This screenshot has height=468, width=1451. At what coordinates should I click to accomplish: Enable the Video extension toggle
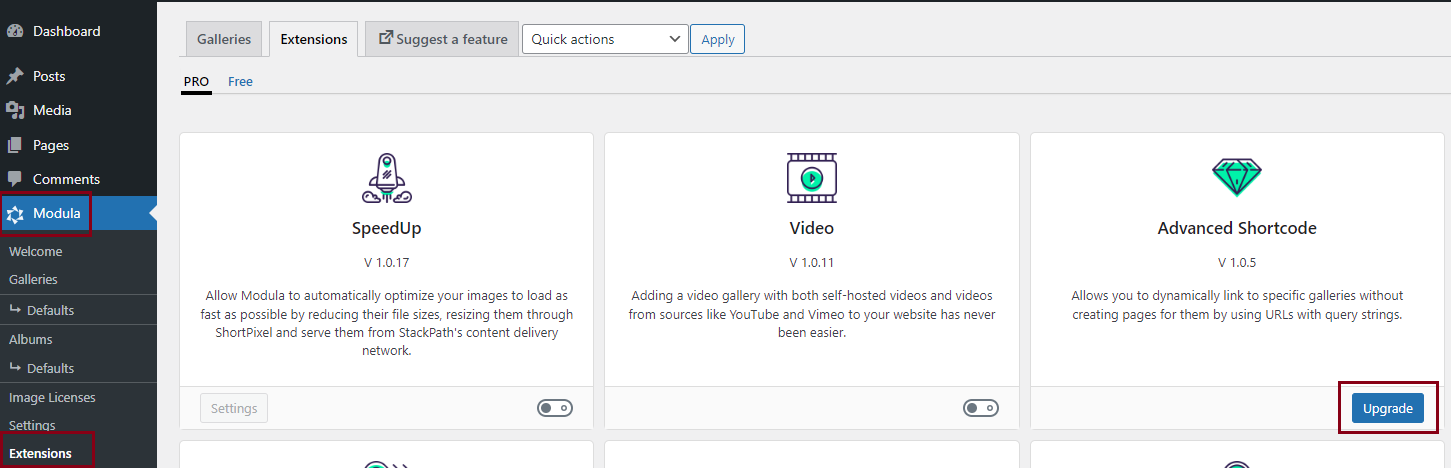point(980,408)
